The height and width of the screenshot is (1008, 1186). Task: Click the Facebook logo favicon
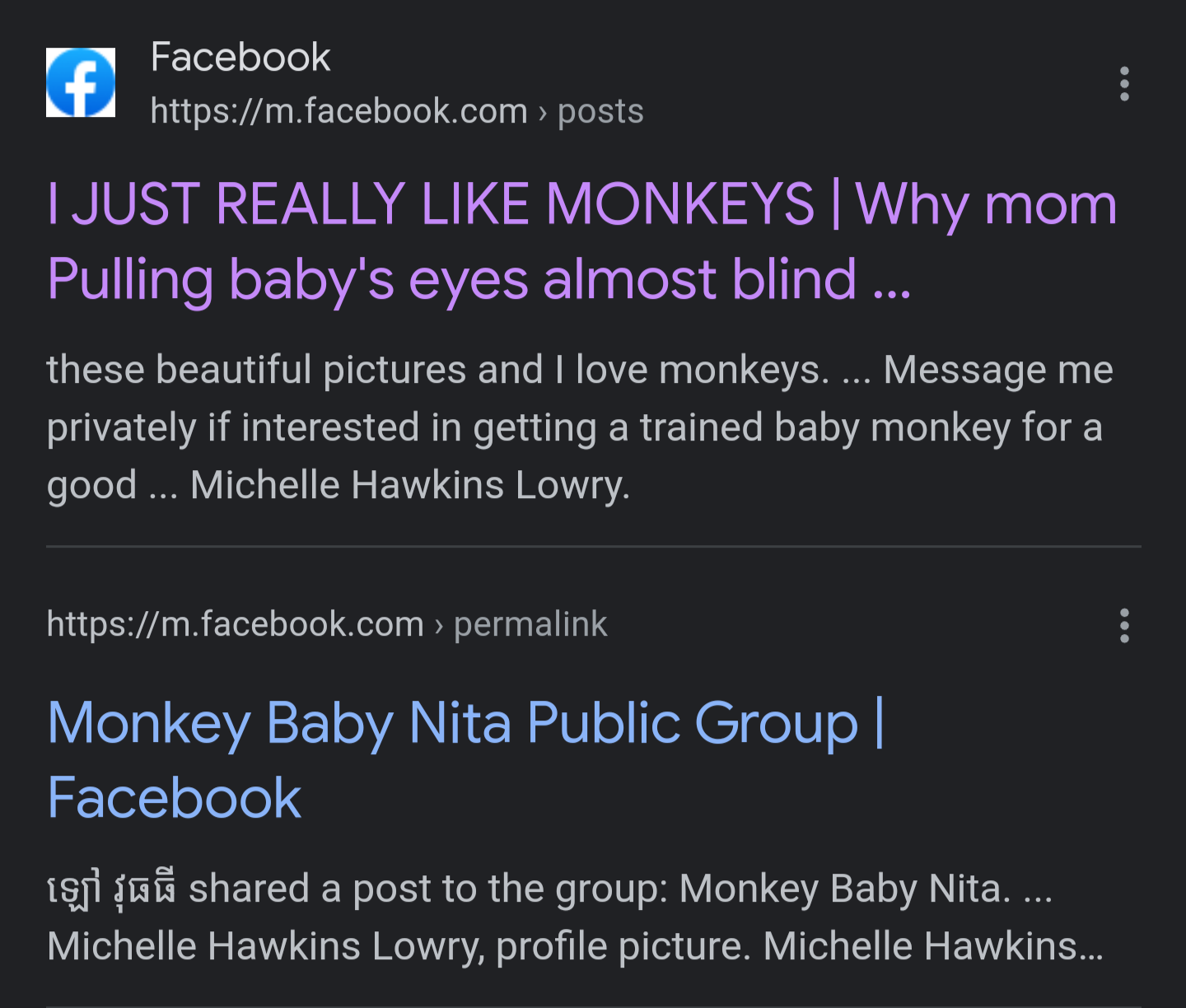coord(81,82)
